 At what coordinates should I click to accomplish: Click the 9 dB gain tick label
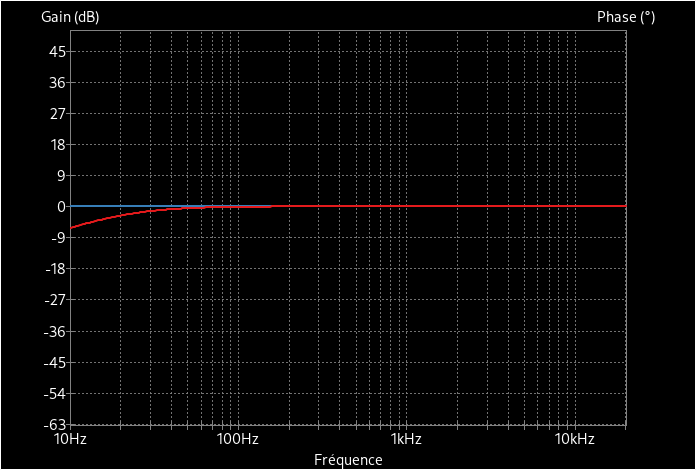[60, 175]
